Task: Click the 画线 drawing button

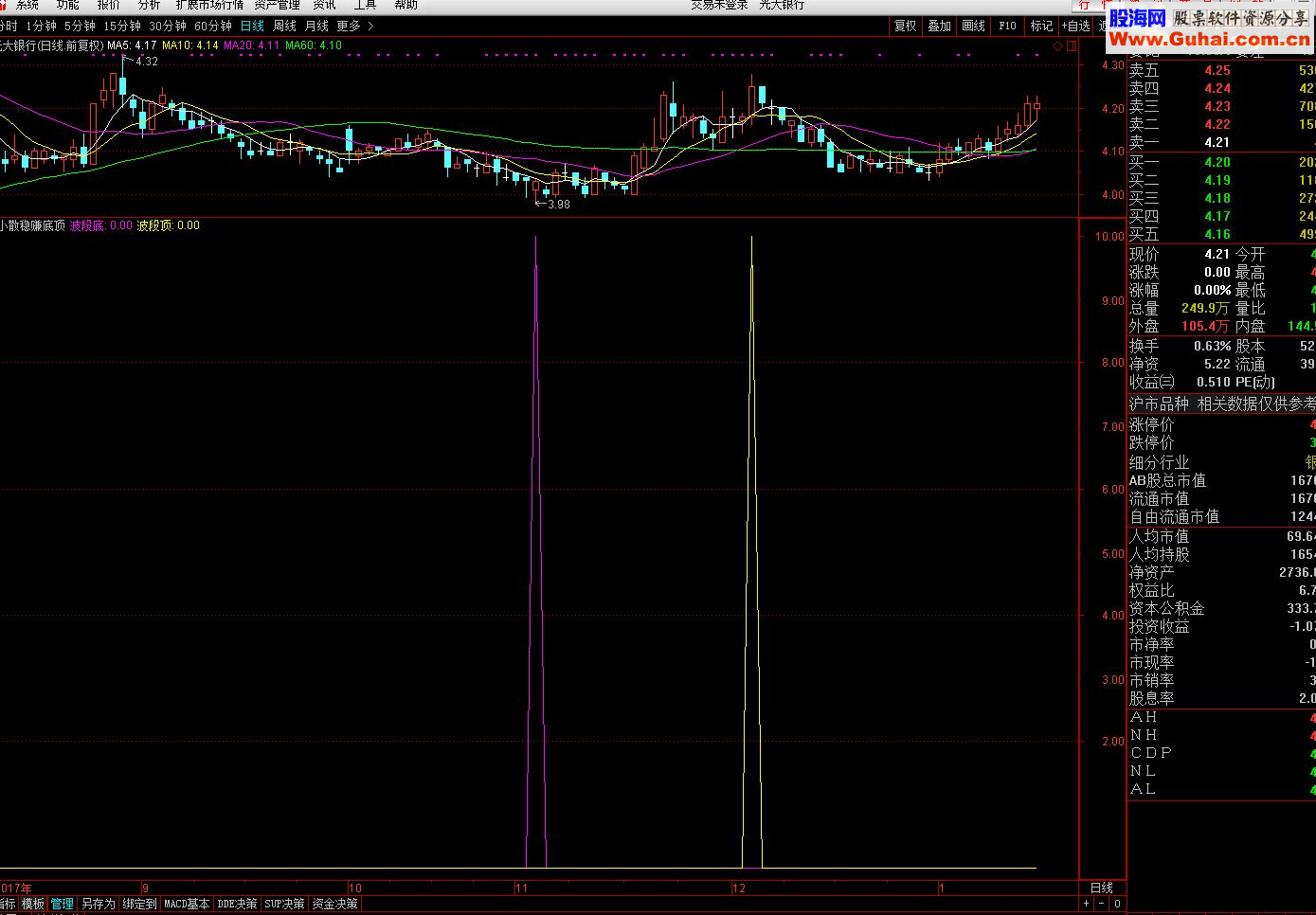Action: coord(974,27)
